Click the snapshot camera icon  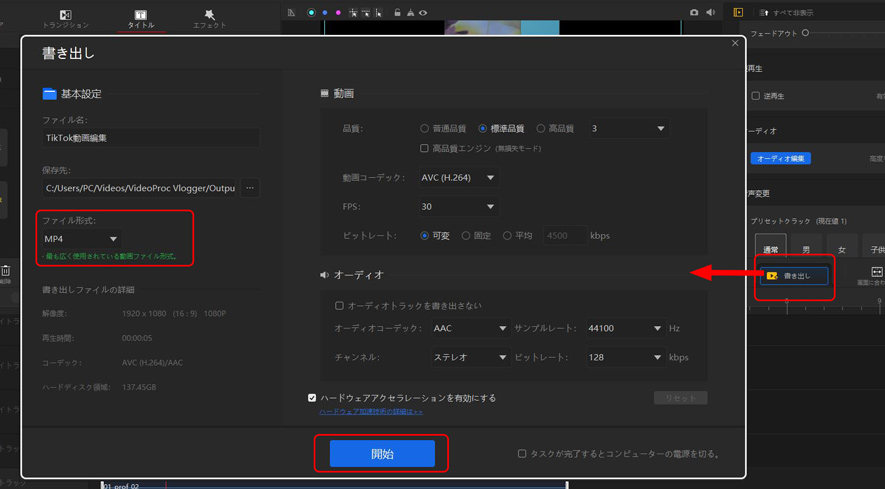click(x=694, y=13)
